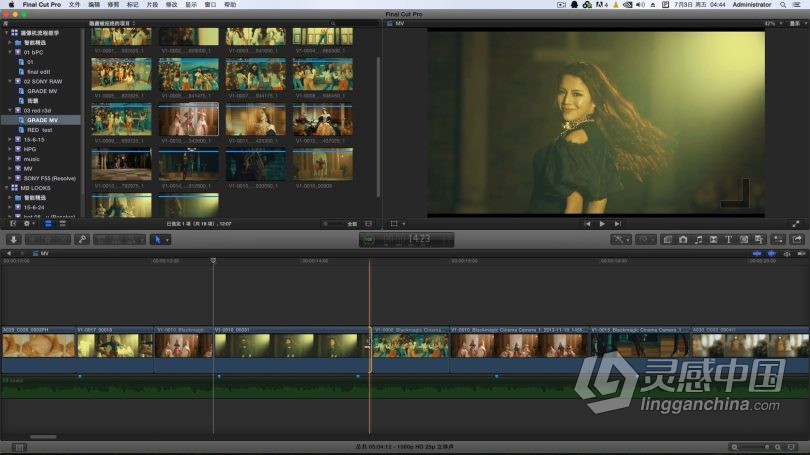This screenshot has width=810, height=455.
Task: Hide the libraries sidebar
Action: click(13, 224)
